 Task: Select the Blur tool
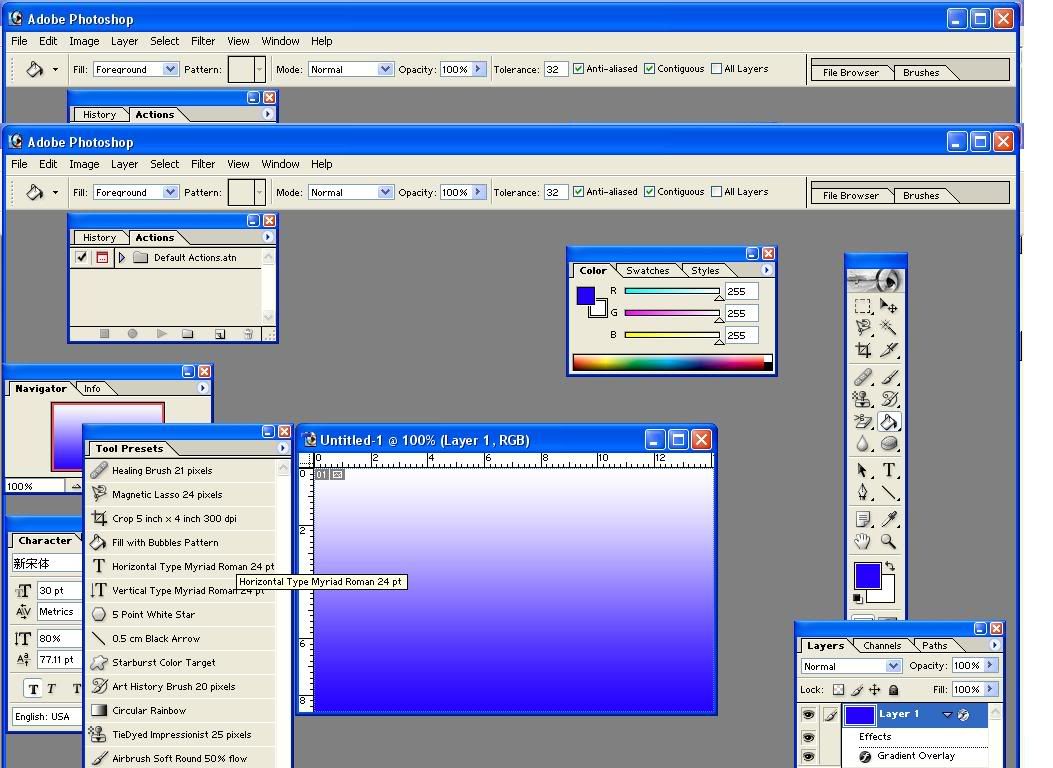863,444
